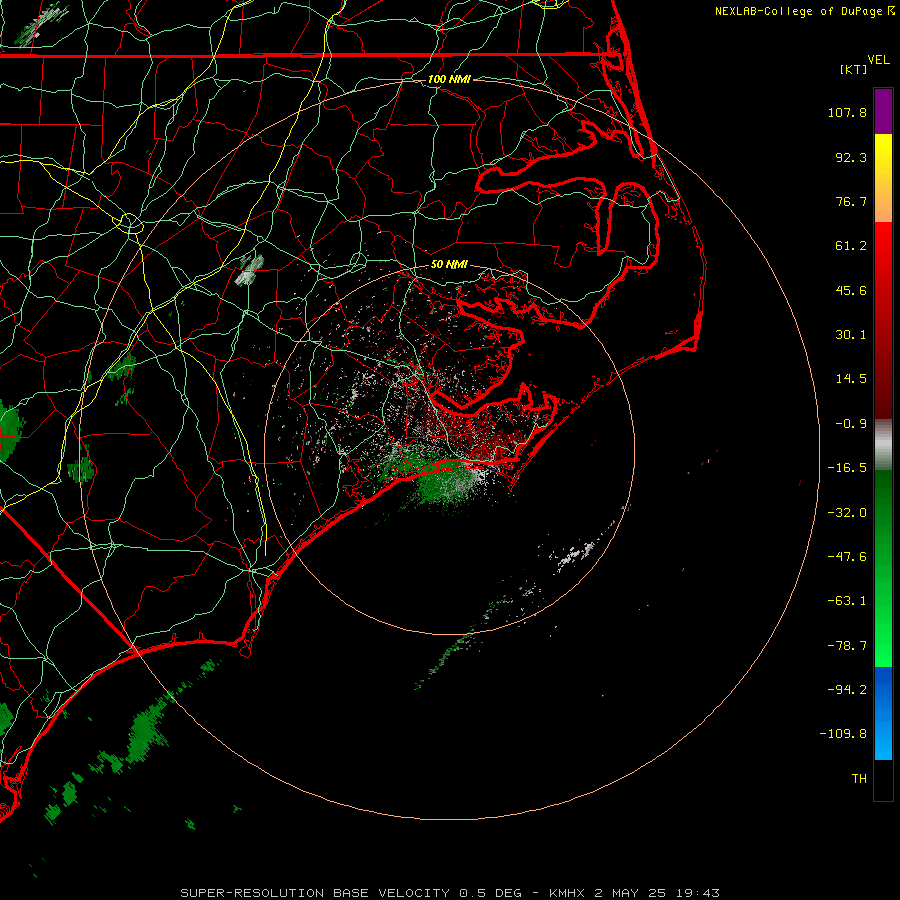Image resolution: width=900 pixels, height=900 pixels.
Task: Click the NEXLAB-College of DuPage label
Action: [800, 11]
